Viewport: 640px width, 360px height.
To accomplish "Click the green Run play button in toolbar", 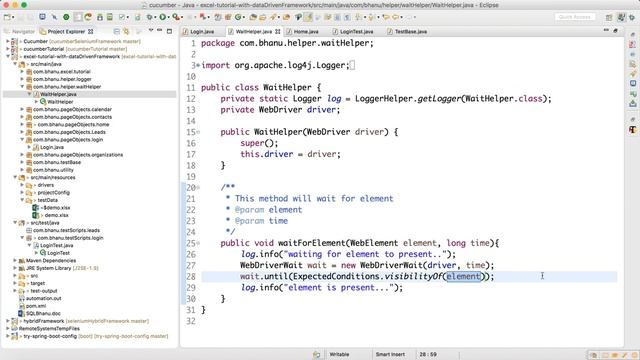I will coord(162,17).
